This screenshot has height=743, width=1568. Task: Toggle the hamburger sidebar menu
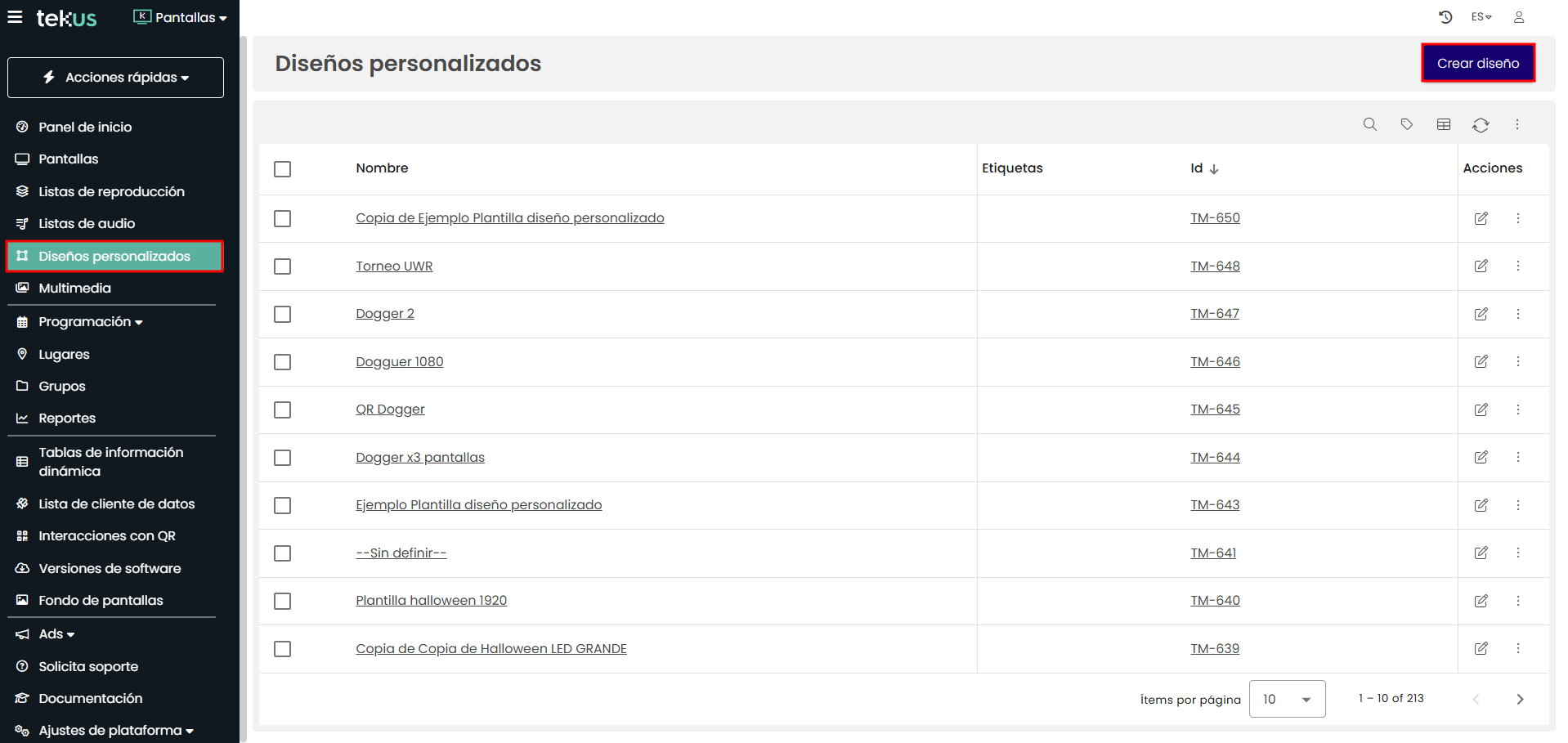[x=15, y=17]
